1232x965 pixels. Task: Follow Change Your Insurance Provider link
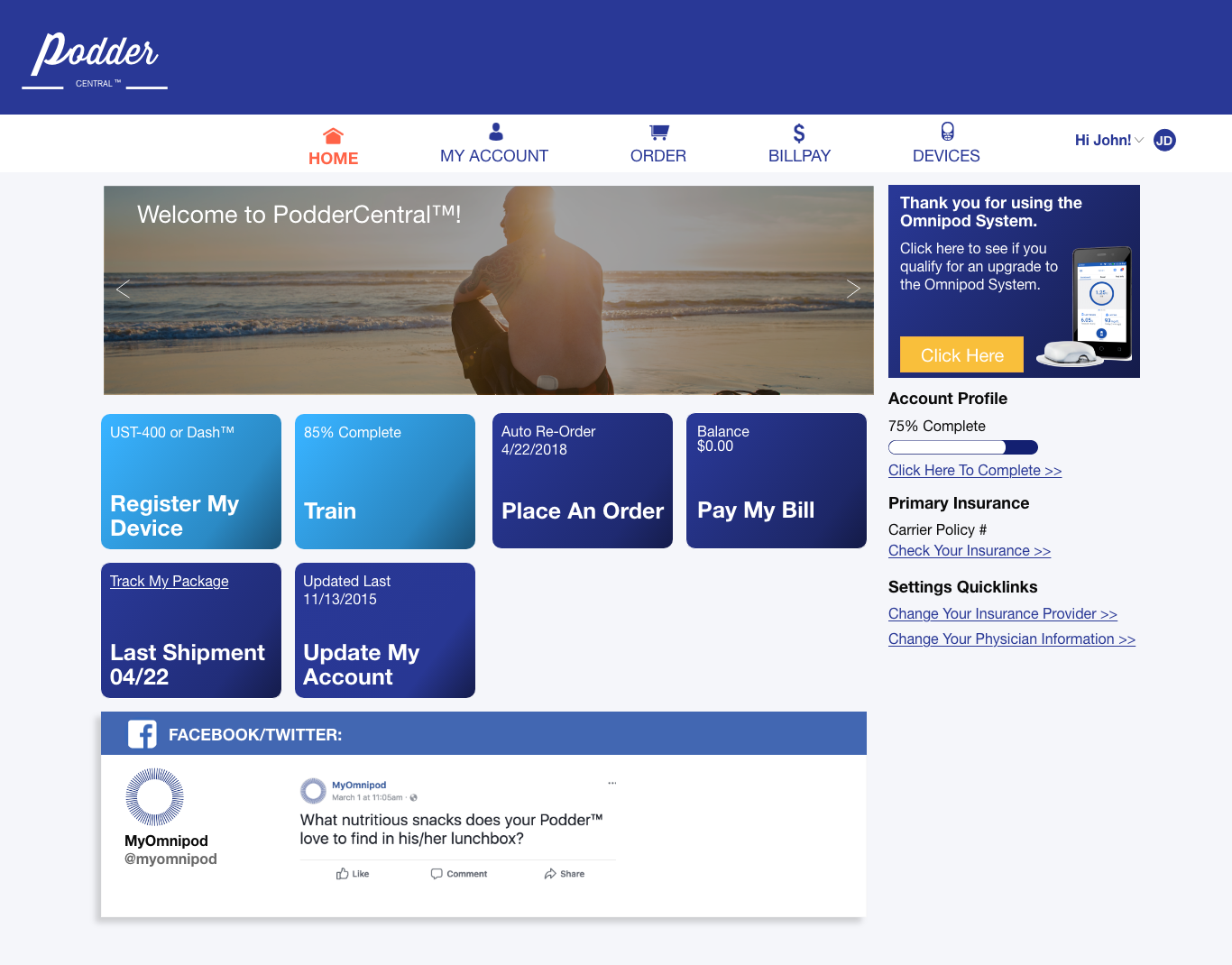pyautogui.click(x=1003, y=614)
